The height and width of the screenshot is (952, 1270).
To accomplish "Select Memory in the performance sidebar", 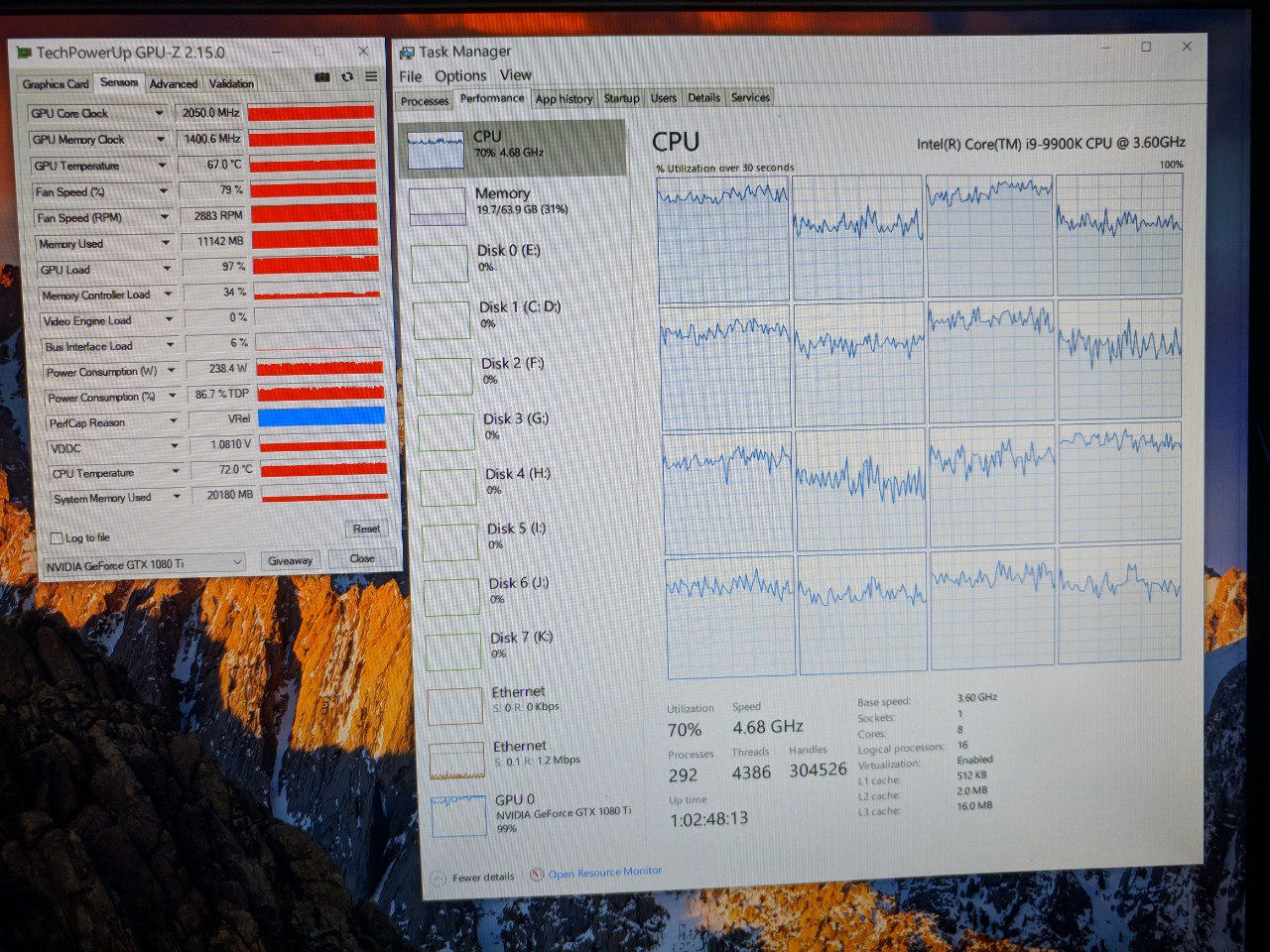I will pyautogui.click(x=516, y=204).
